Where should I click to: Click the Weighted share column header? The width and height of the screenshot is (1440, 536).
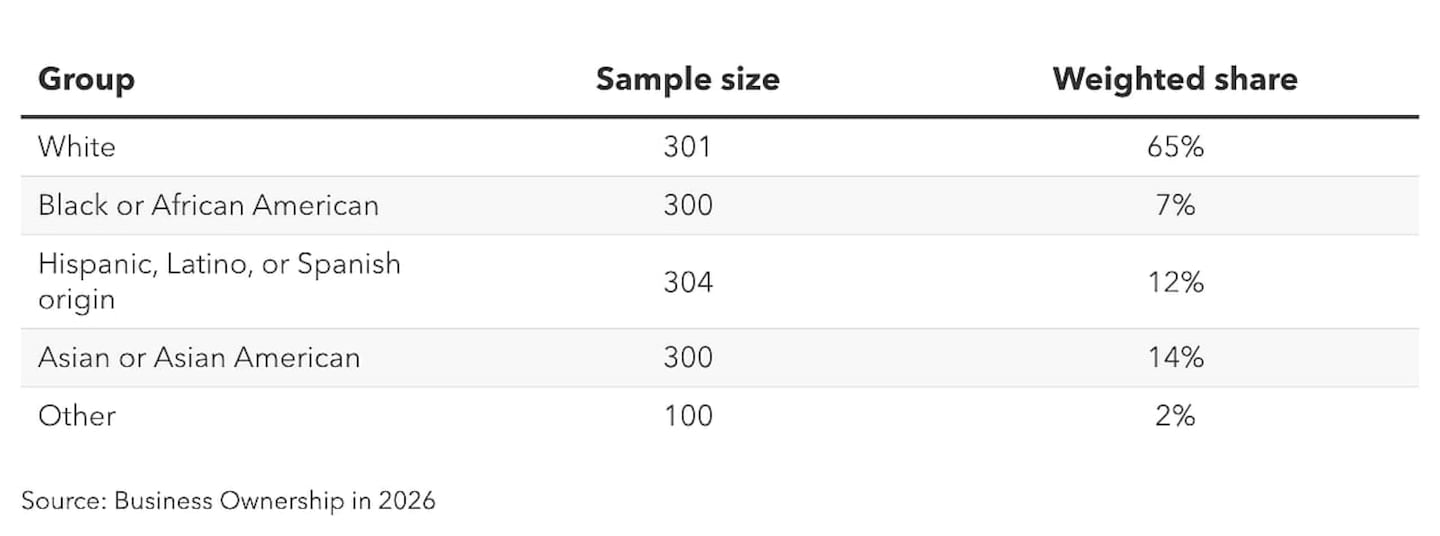click(x=1175, y=79)
